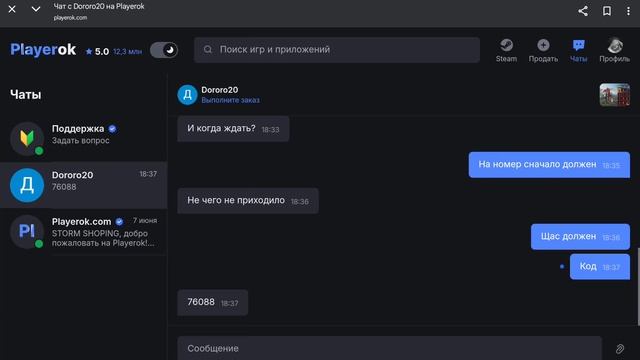This screenshot has width=640, height=360.
Task: Click the 18:37 time in Dororo20 row
Action: point(148,174)
